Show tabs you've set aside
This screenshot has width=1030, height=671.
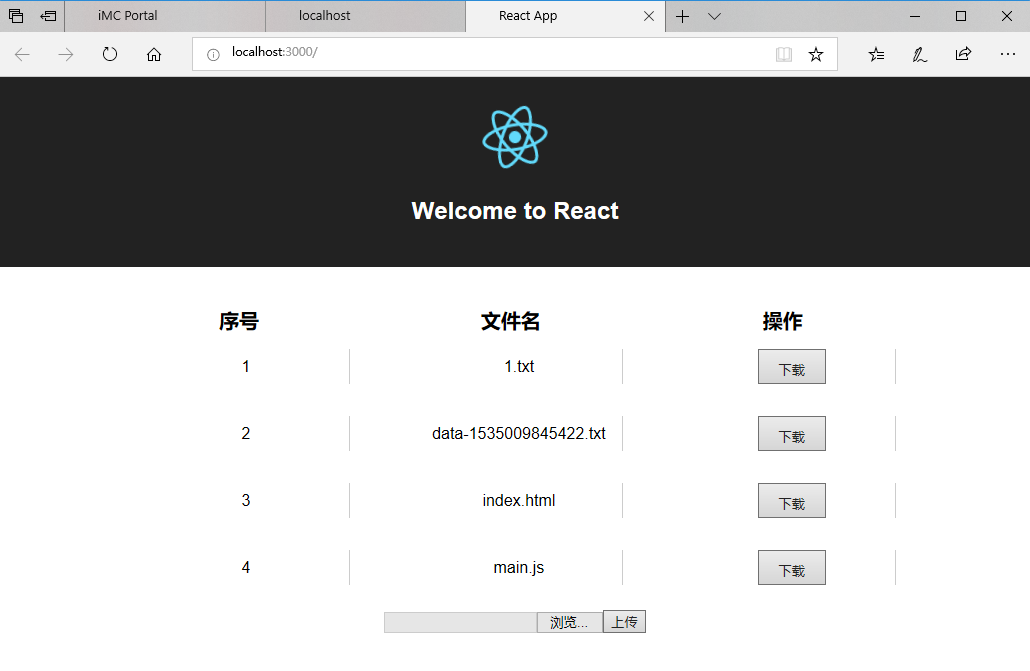[x=16, y=16]
